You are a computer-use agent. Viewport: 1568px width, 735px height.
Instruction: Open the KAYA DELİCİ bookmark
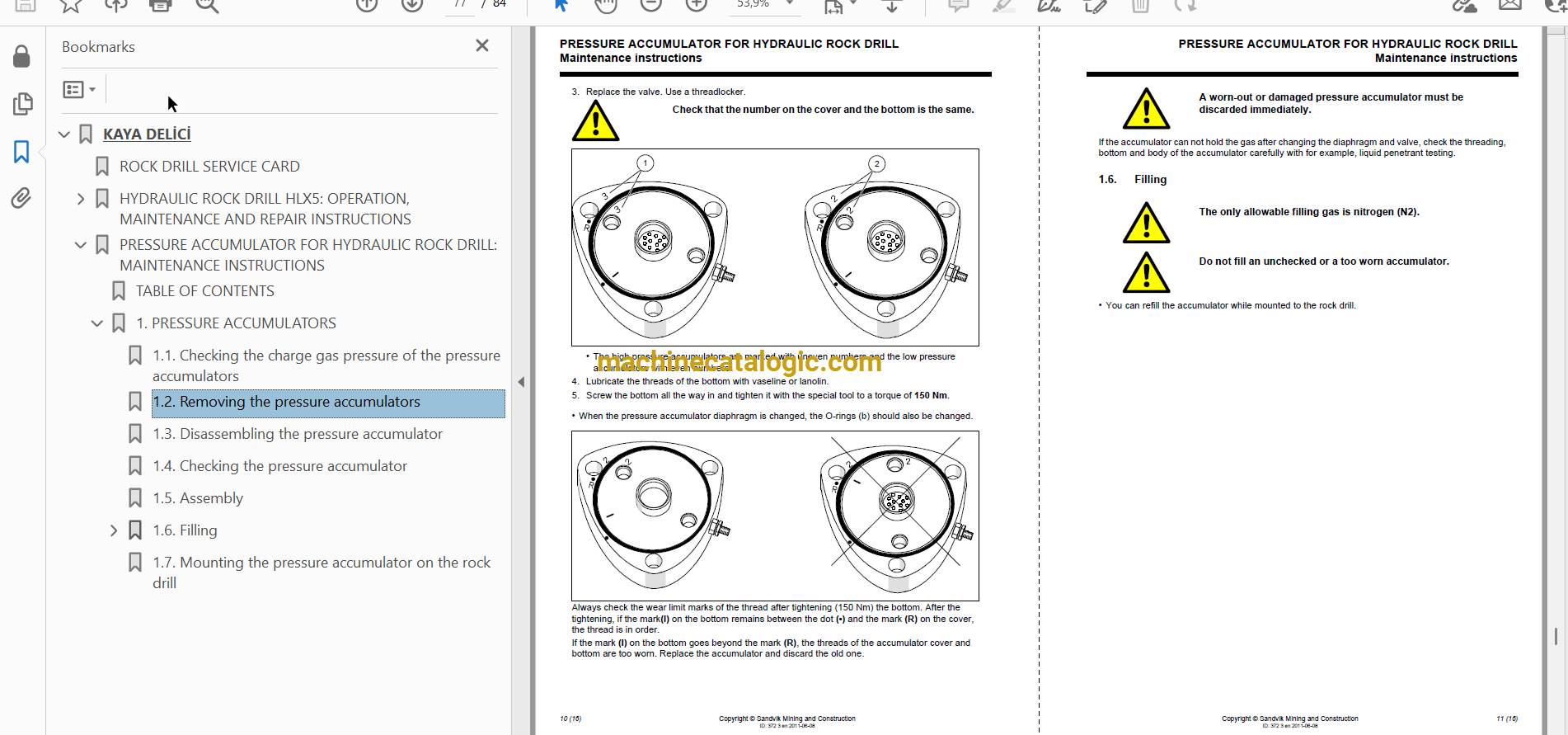pyautogui.click(x=147, y=134)
